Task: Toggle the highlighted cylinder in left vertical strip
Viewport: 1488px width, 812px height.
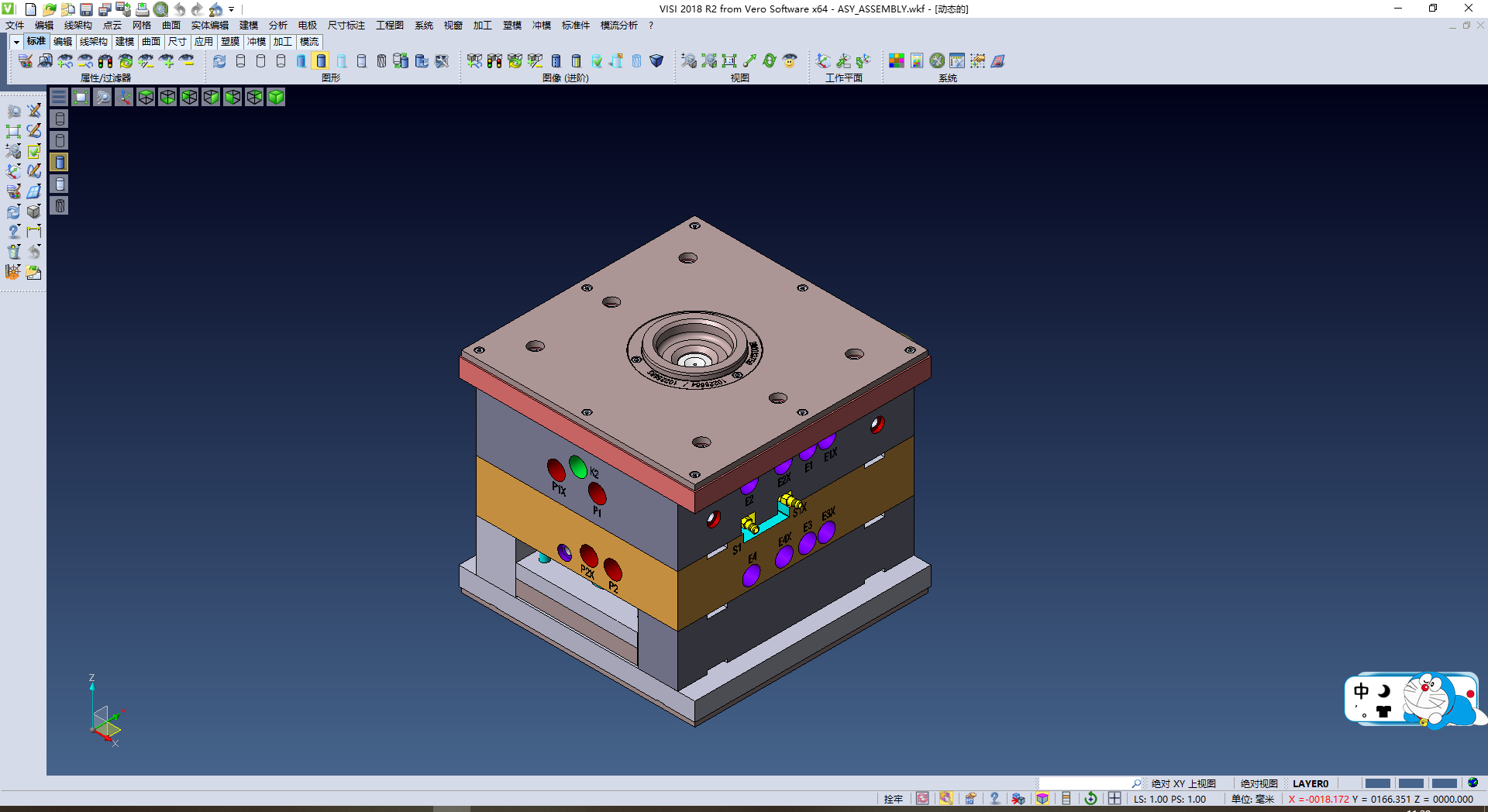Action: [x=60, y=162]
